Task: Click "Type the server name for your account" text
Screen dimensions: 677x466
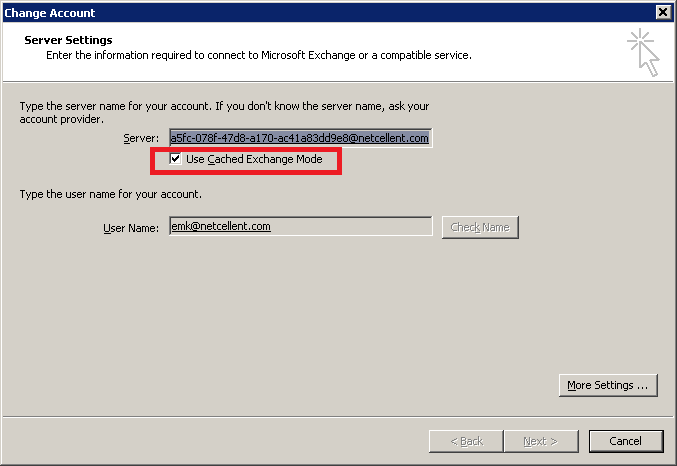Action: [x=224, y=112]
